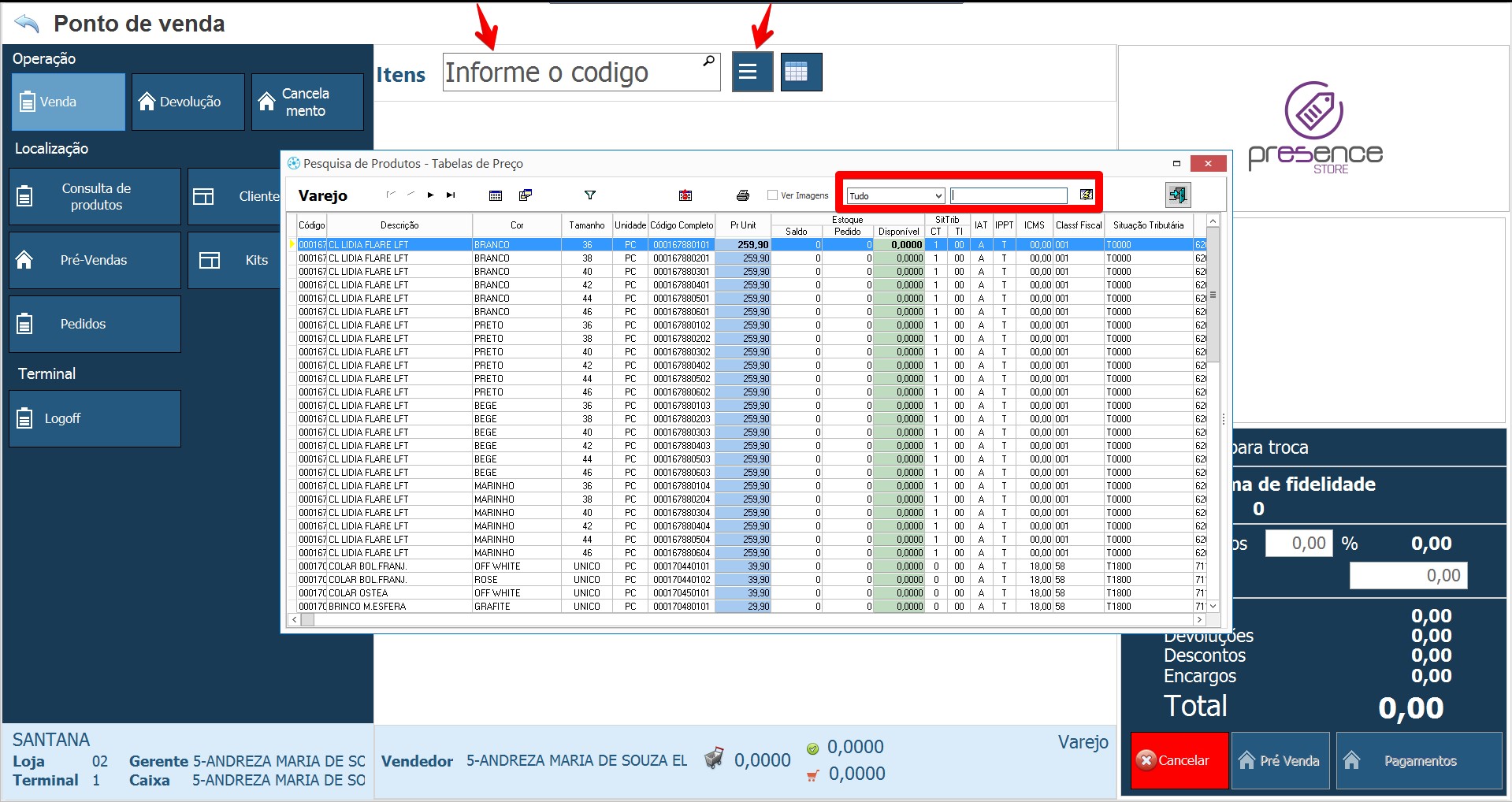Click the code cell 000167880604
Image resolution: width=1512 pixels, height=802 pixels.
(x=682, y=553)
